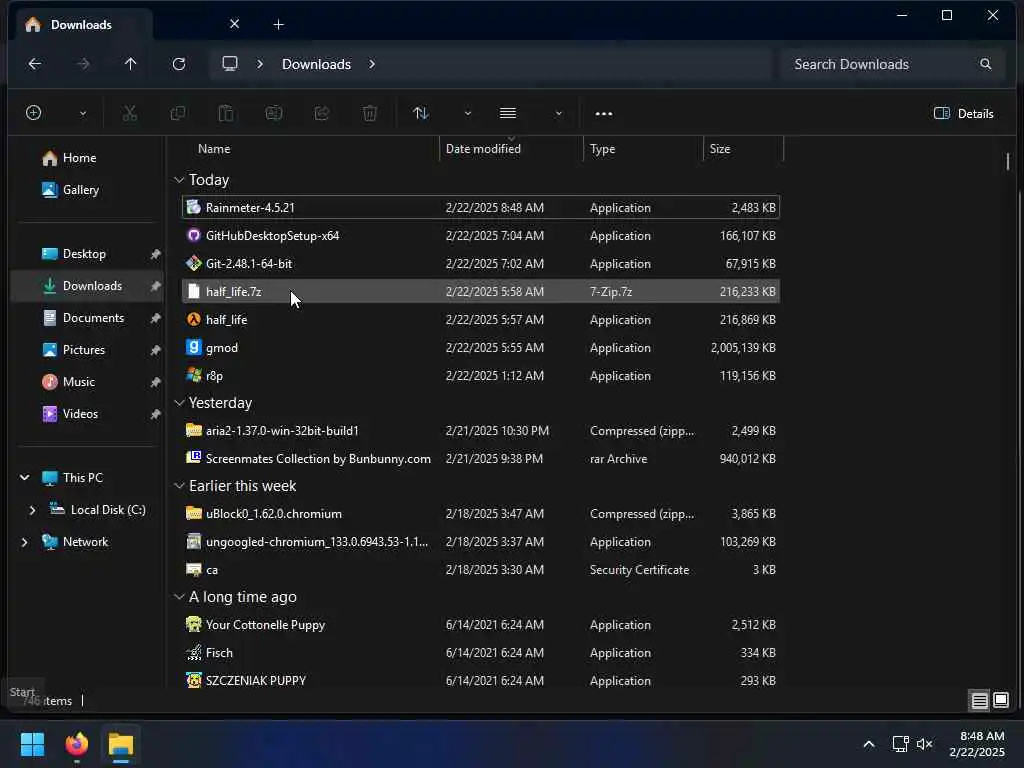Click the Share icon in toolbar

(x=322, y=113)
